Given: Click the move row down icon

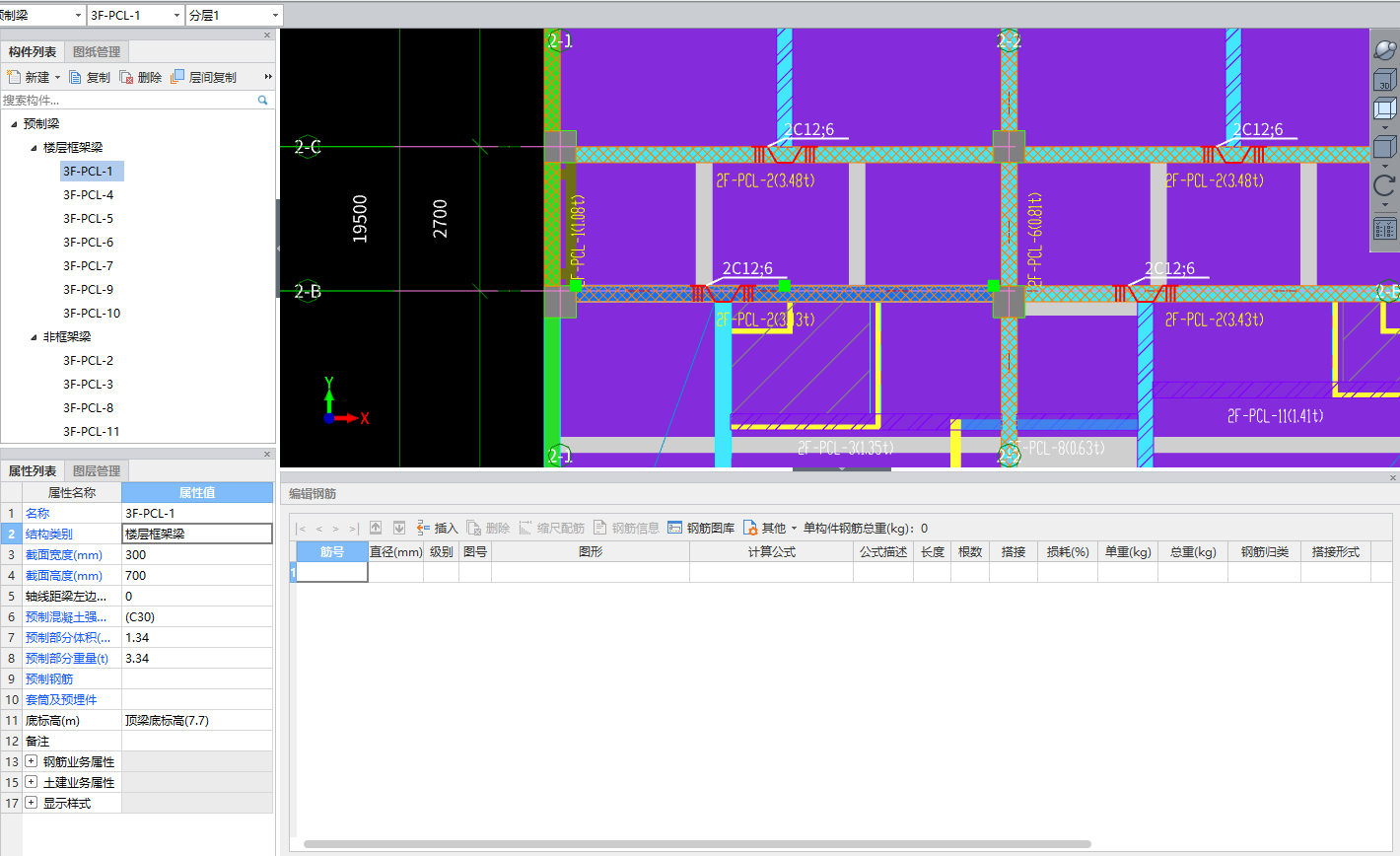Looking at the screenshot, I should tap(399, 528).
